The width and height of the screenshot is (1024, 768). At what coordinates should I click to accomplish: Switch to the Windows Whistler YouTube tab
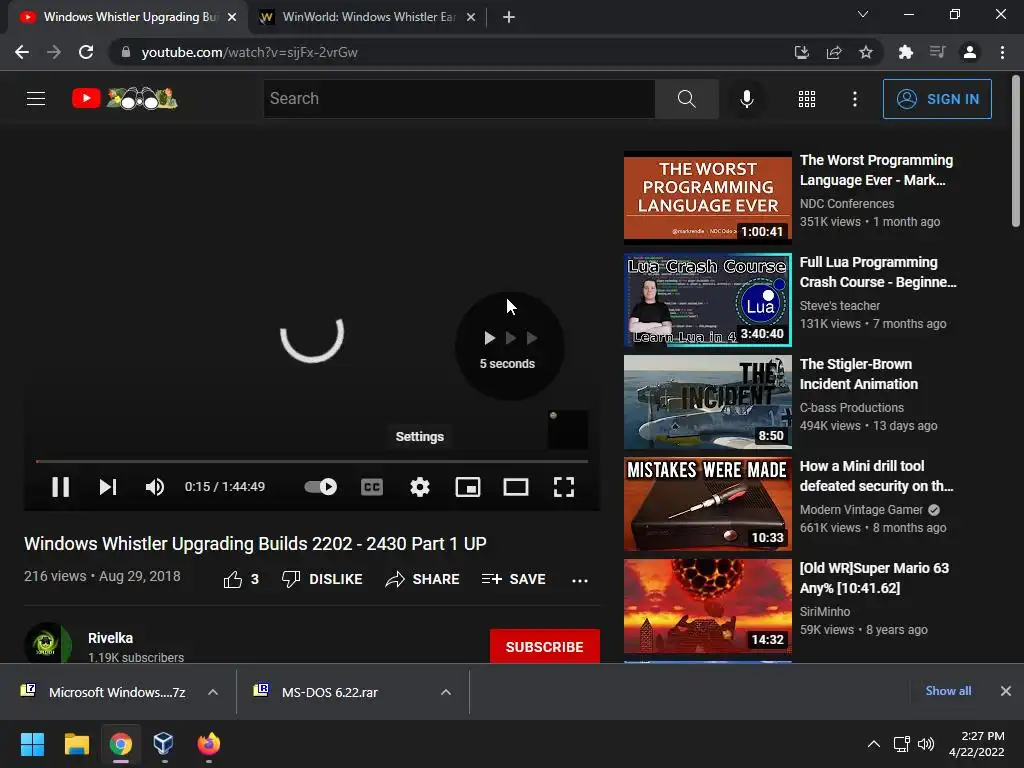(x=127, y=17)
